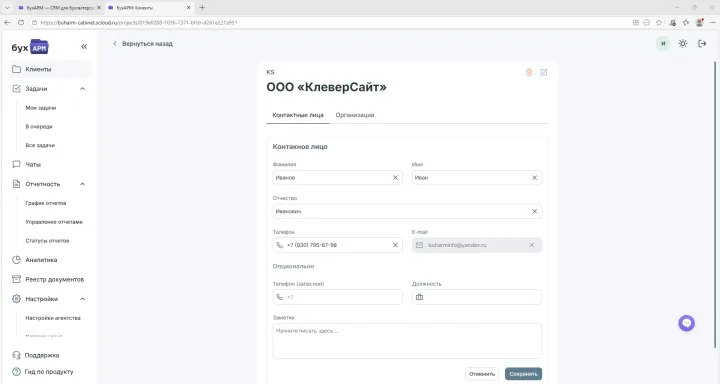Open Управление отчетами page
720x384 pixels.
(54, 222)
